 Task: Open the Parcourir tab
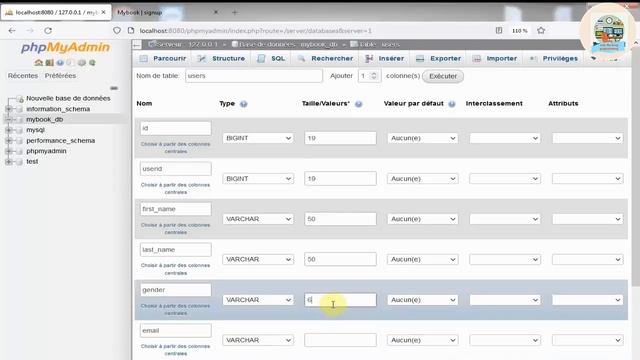pos(163,58)
